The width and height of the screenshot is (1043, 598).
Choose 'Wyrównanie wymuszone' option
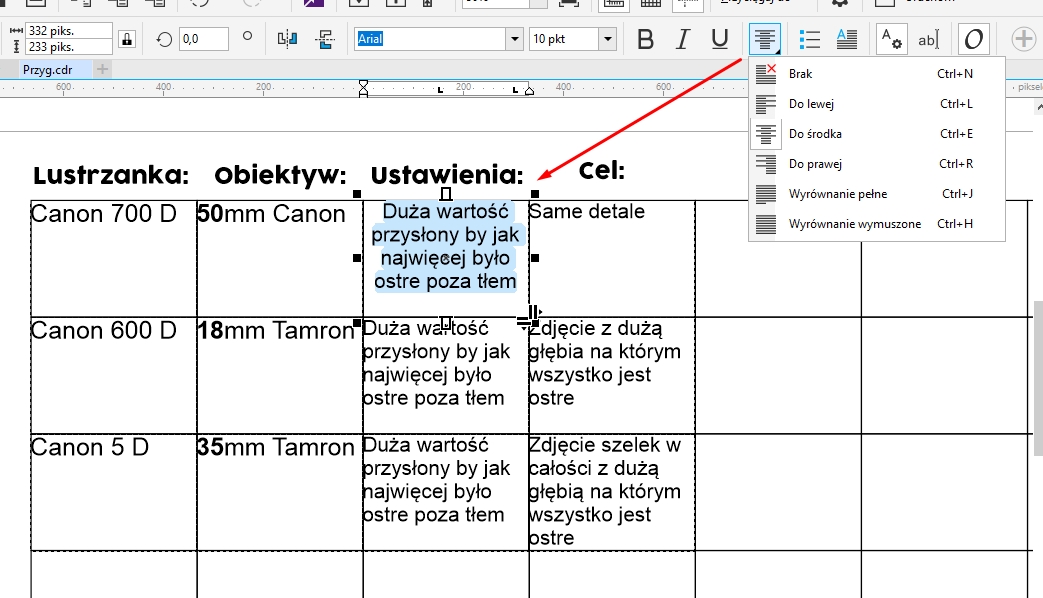854,224
